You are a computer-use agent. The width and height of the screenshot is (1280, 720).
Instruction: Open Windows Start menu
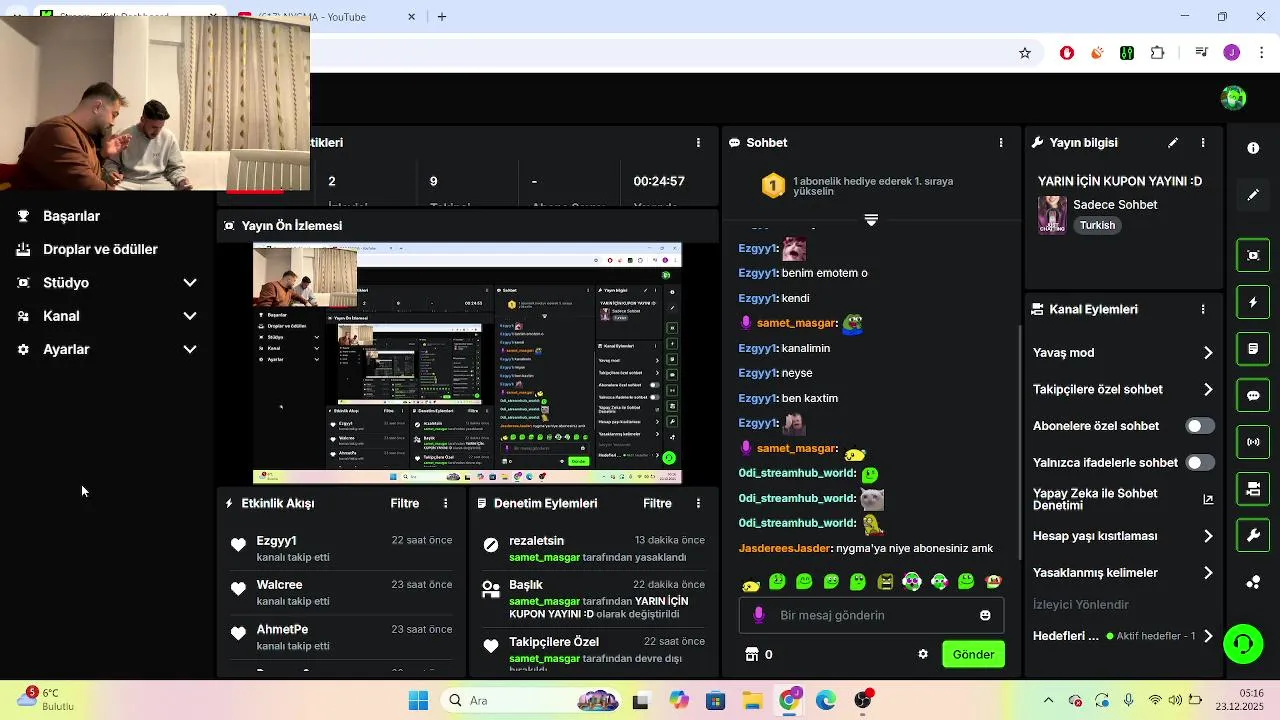pos(418,701)
